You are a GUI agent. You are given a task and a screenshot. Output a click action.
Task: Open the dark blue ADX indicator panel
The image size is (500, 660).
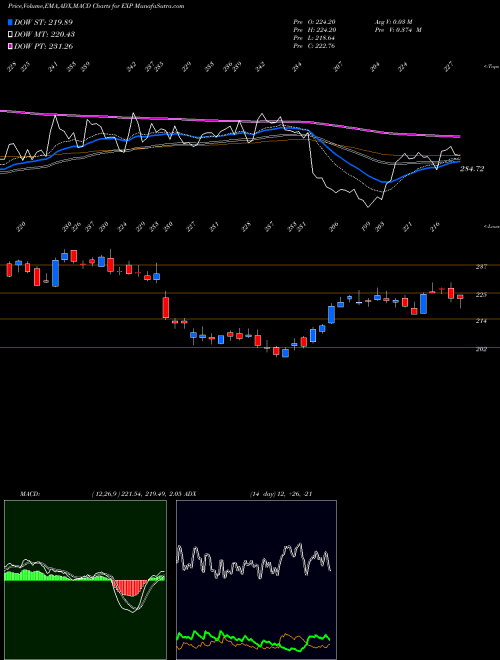point(256,580)
